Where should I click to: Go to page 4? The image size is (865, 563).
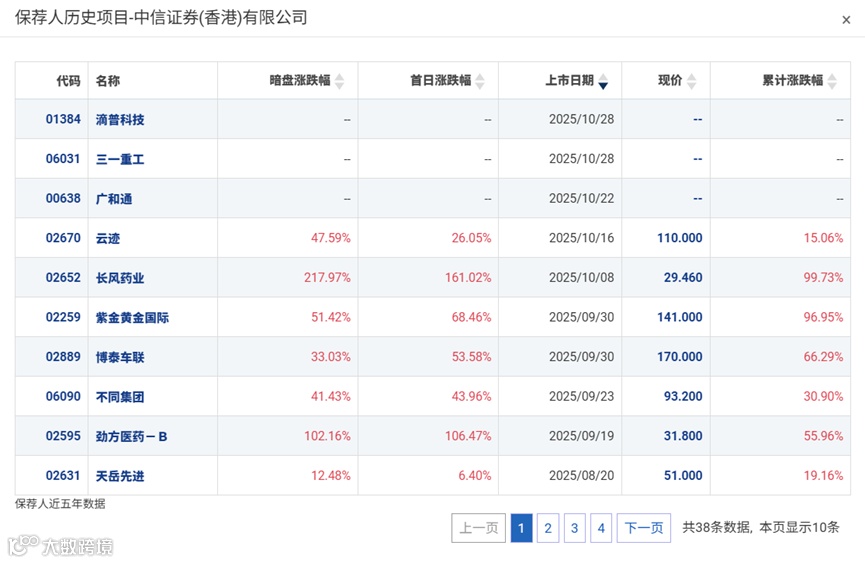tap(601, 528)
